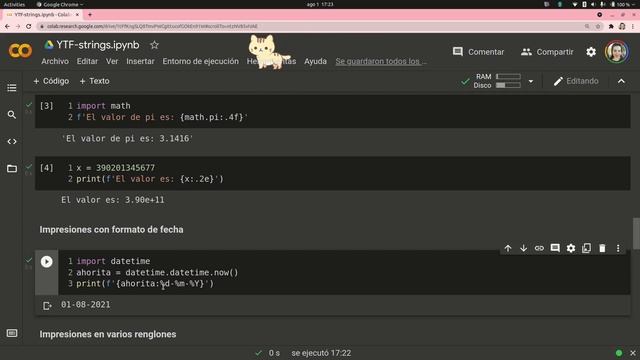Open notebook settings gear in header
Image resolution: width=640 pixels, height=360 pixels.
[591, 52]
